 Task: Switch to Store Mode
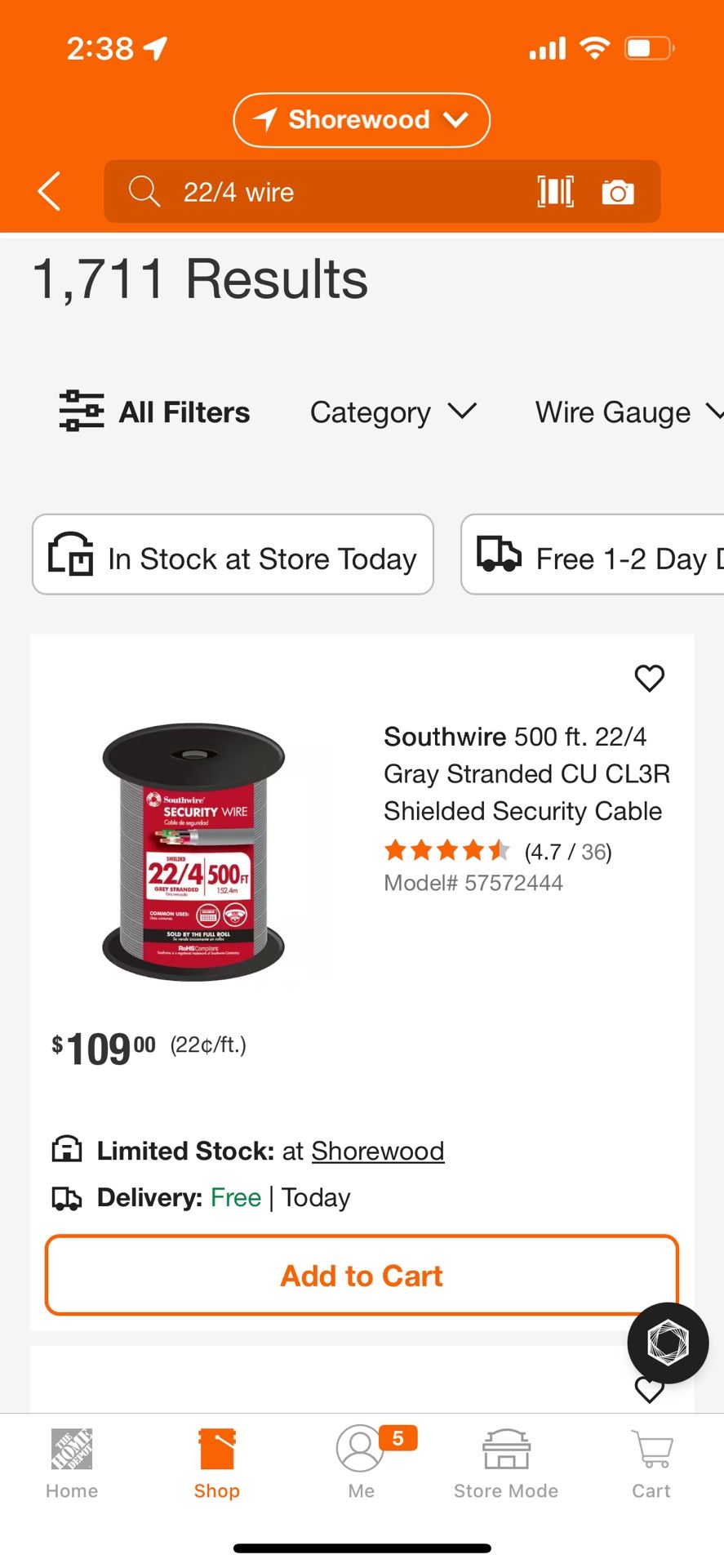pyautogui.click(x=506, y=1463)
